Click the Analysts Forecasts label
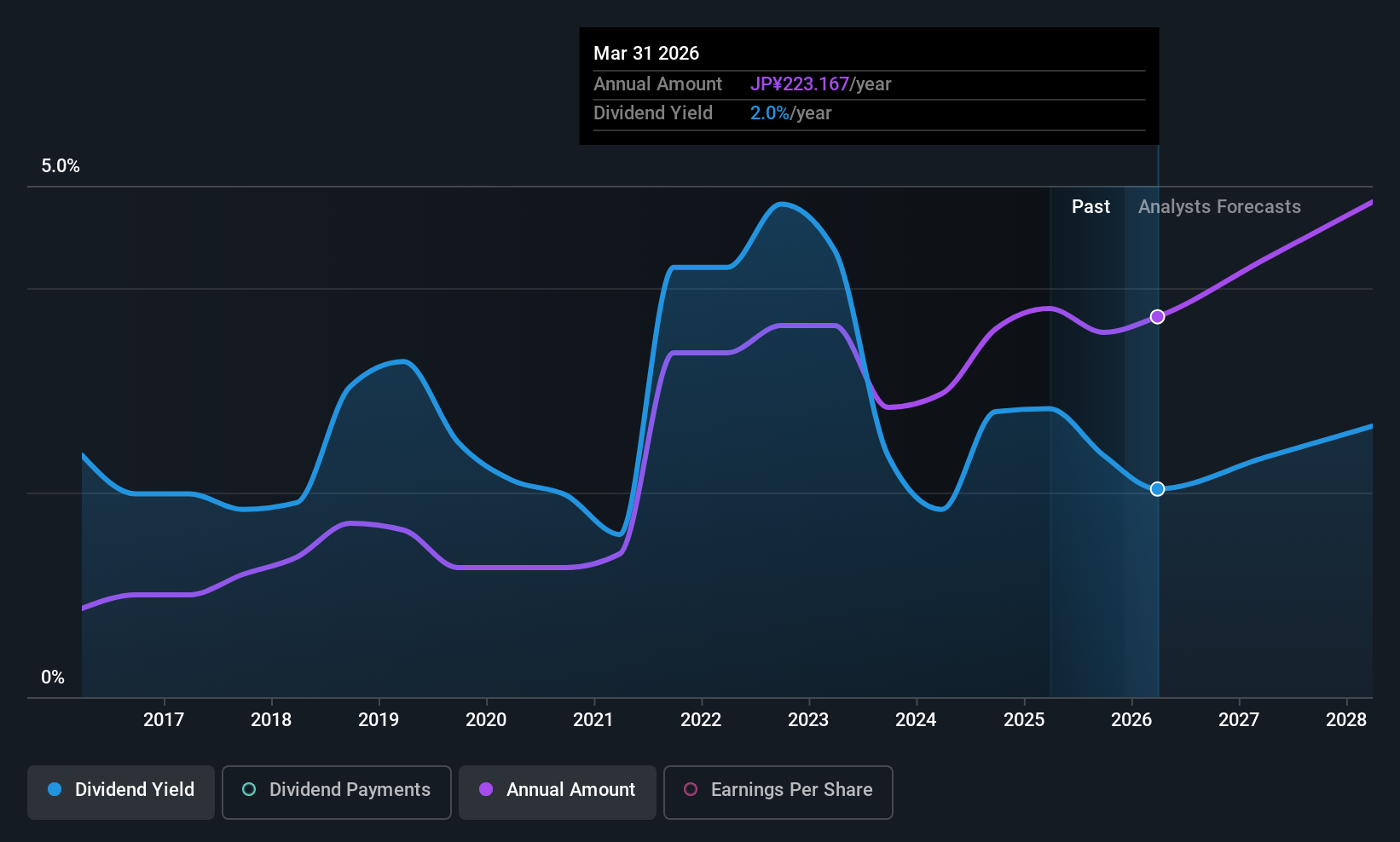The height and width of the screenshot is (842, 1400). pyautogui.click(x=1219, y=206)
